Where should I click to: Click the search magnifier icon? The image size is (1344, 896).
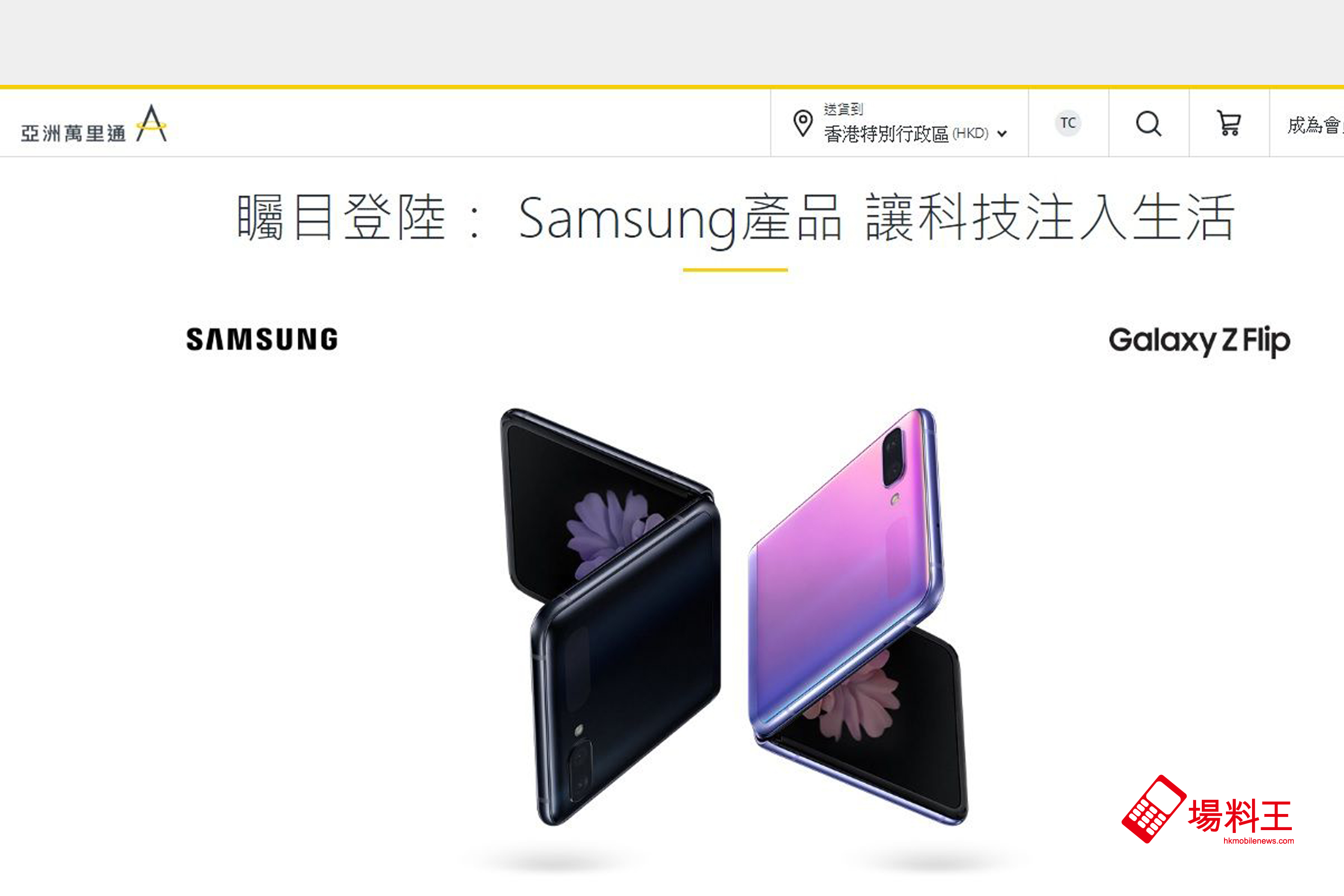click(x=1149, y=123)
